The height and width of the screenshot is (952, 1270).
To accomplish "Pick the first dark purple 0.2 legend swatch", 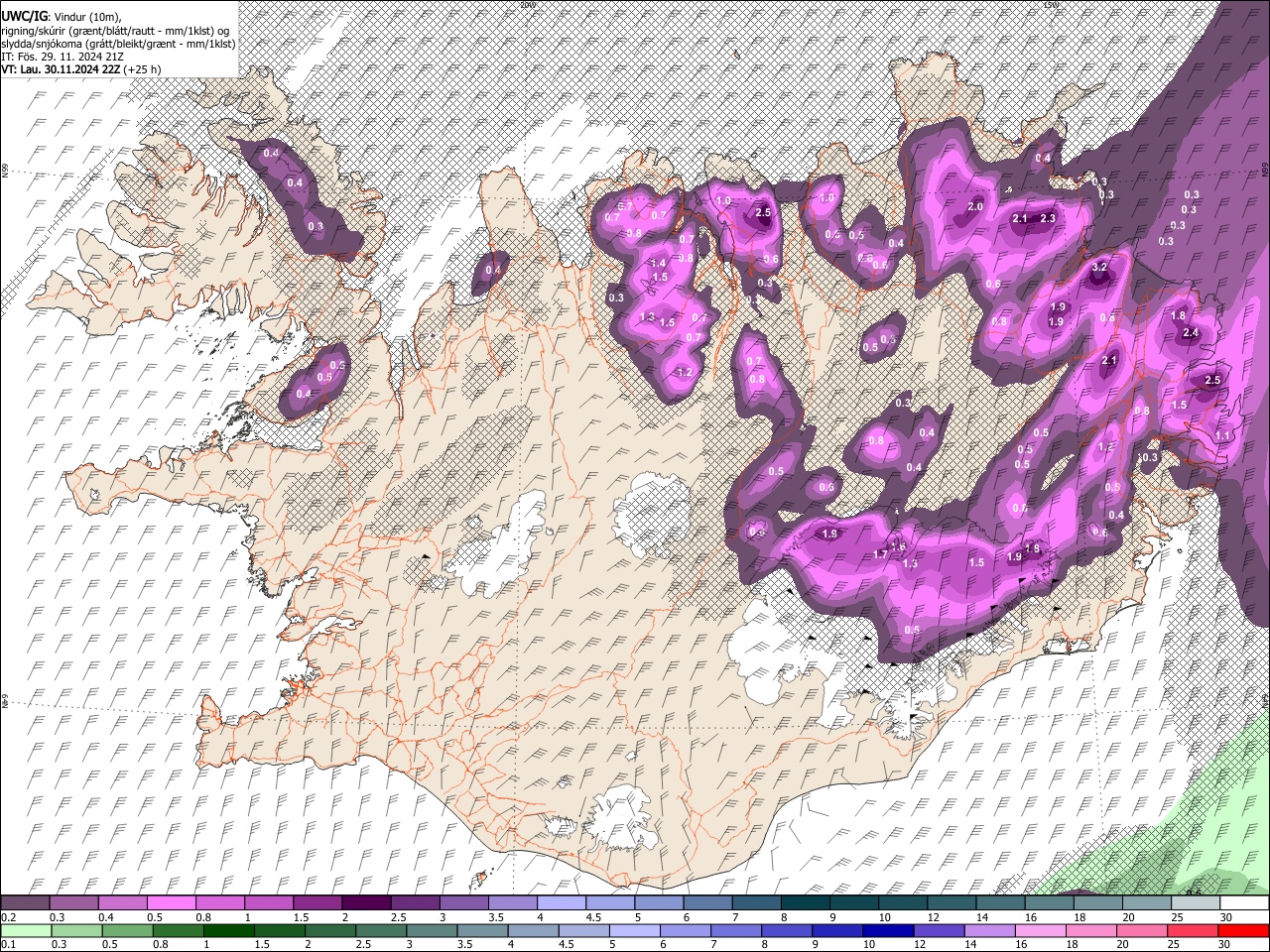I will point(25,903).
